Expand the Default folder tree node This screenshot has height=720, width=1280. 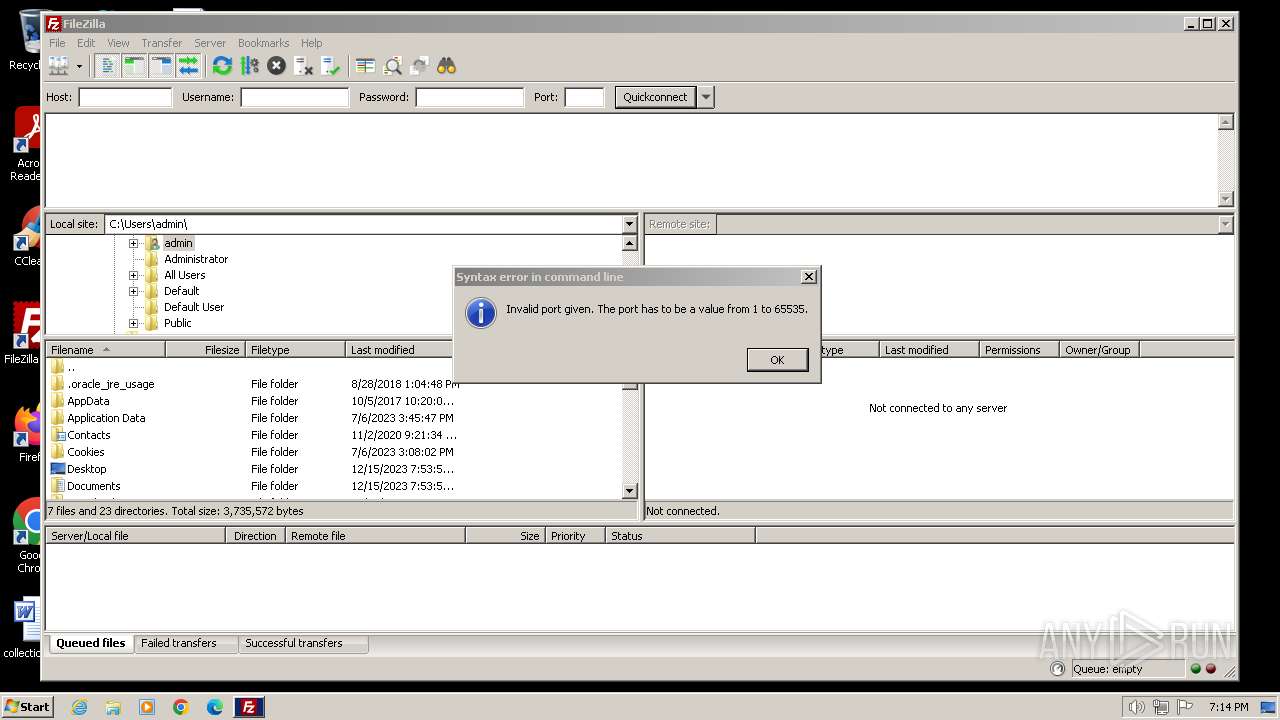tap(133, 291)
